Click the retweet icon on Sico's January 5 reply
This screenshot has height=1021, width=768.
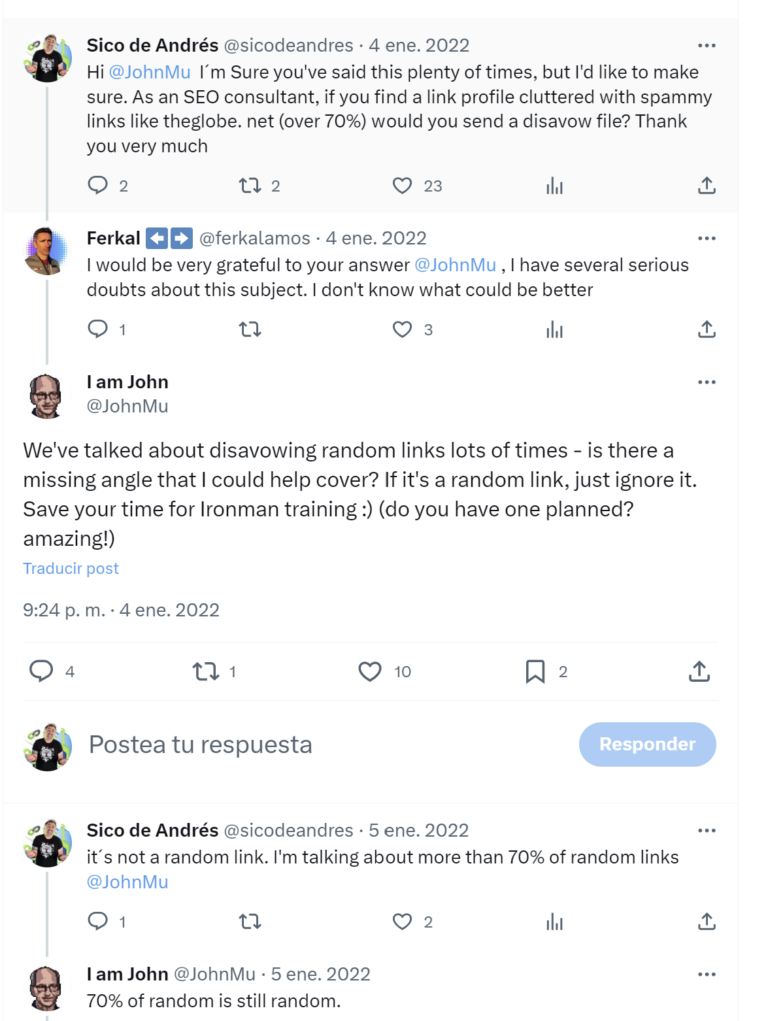(250, 921)
